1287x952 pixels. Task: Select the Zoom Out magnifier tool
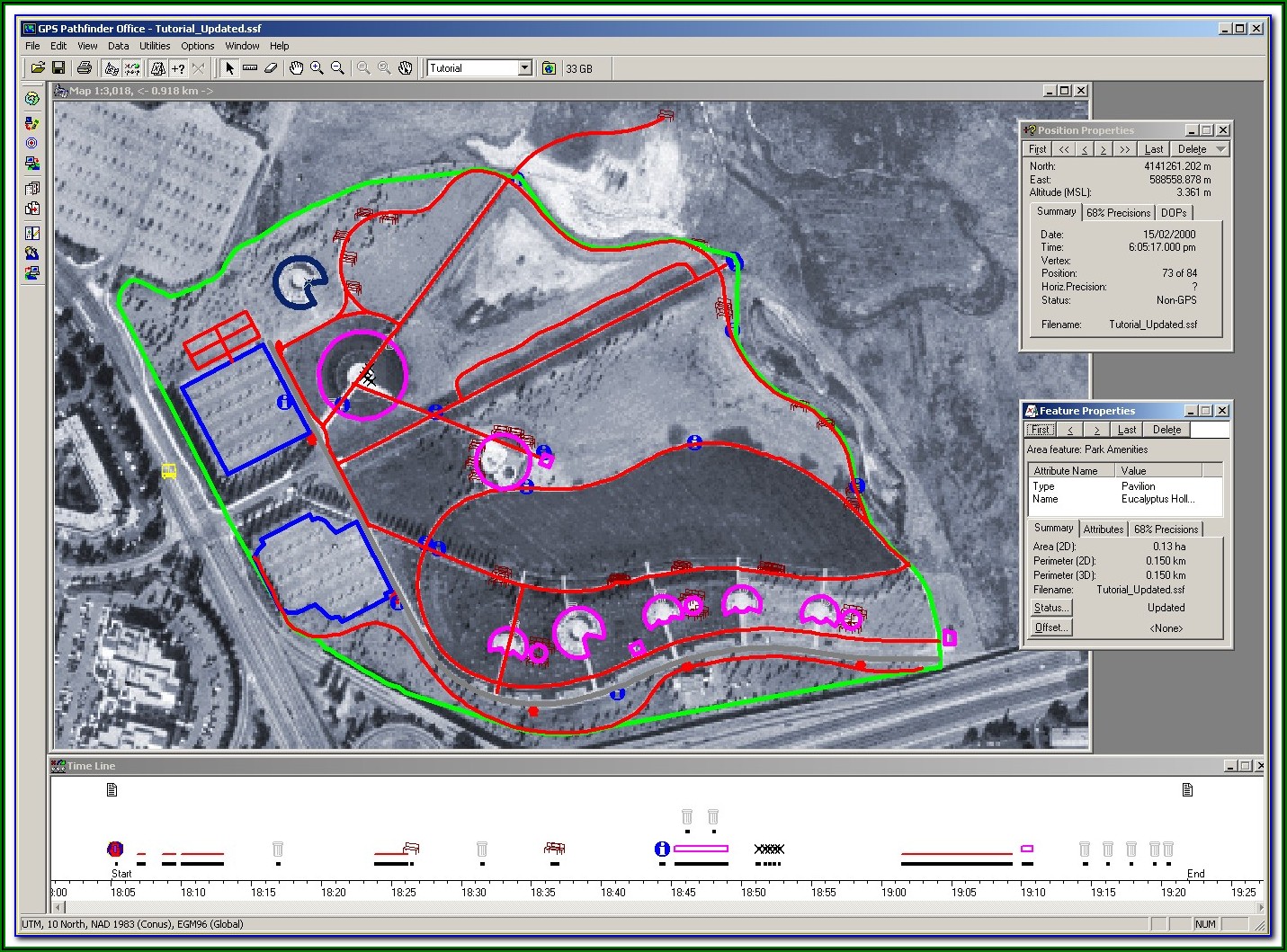click(337, 68)
